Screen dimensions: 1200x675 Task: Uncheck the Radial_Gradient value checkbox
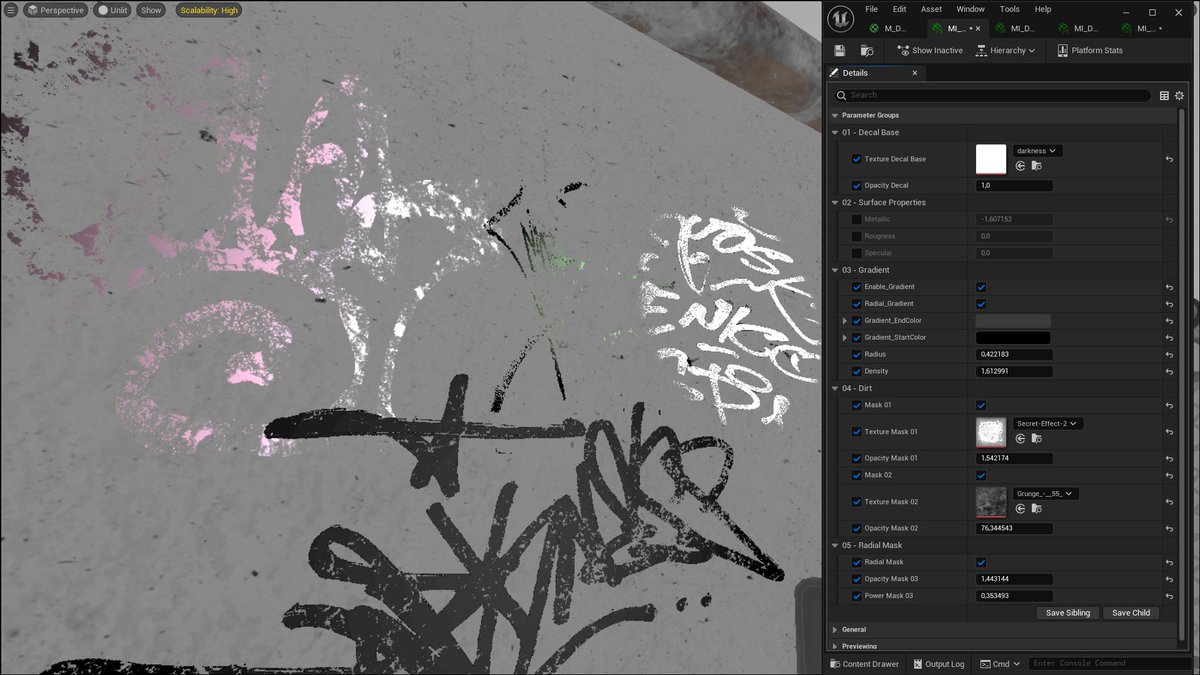[x=981, y=304]
